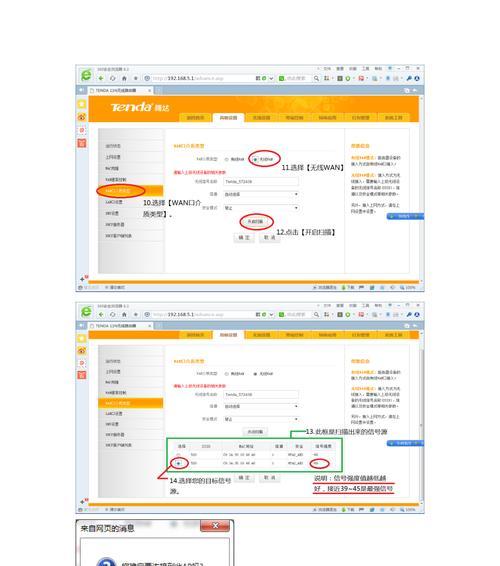Click the 确定 button below the scan results table
Image resolution: width=500 pixels, height=566 pixels.
[x=244, y=478]
